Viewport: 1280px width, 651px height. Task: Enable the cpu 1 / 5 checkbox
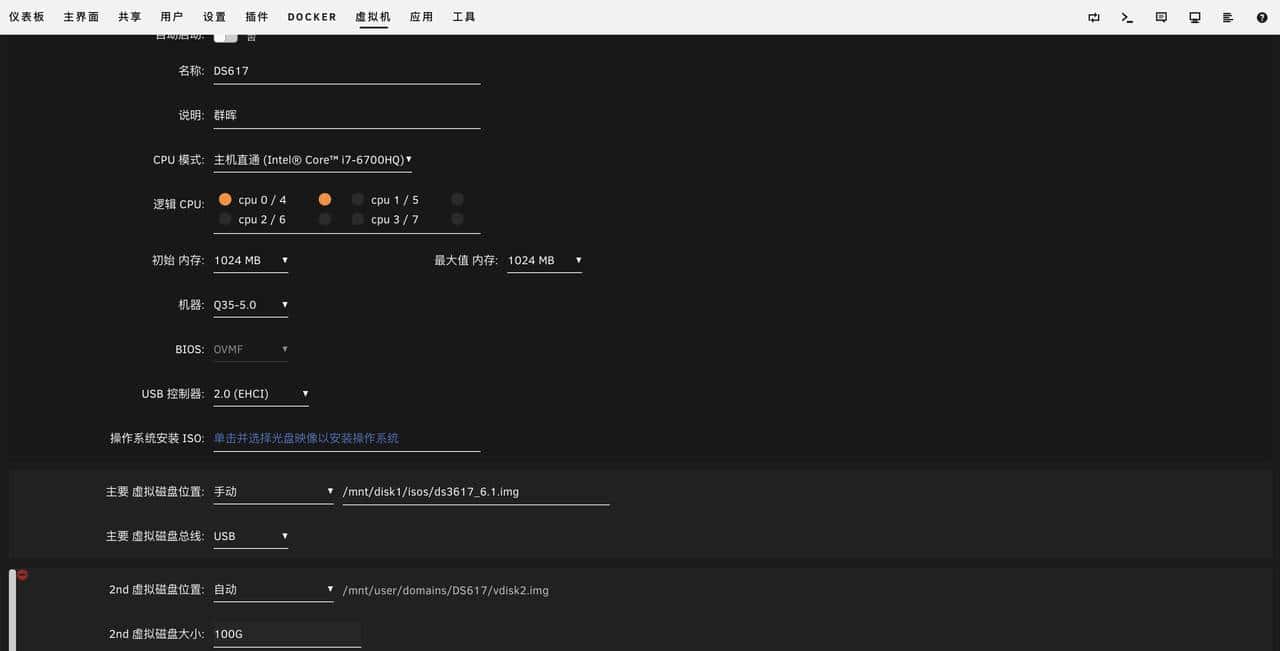[x=357, y=199]
